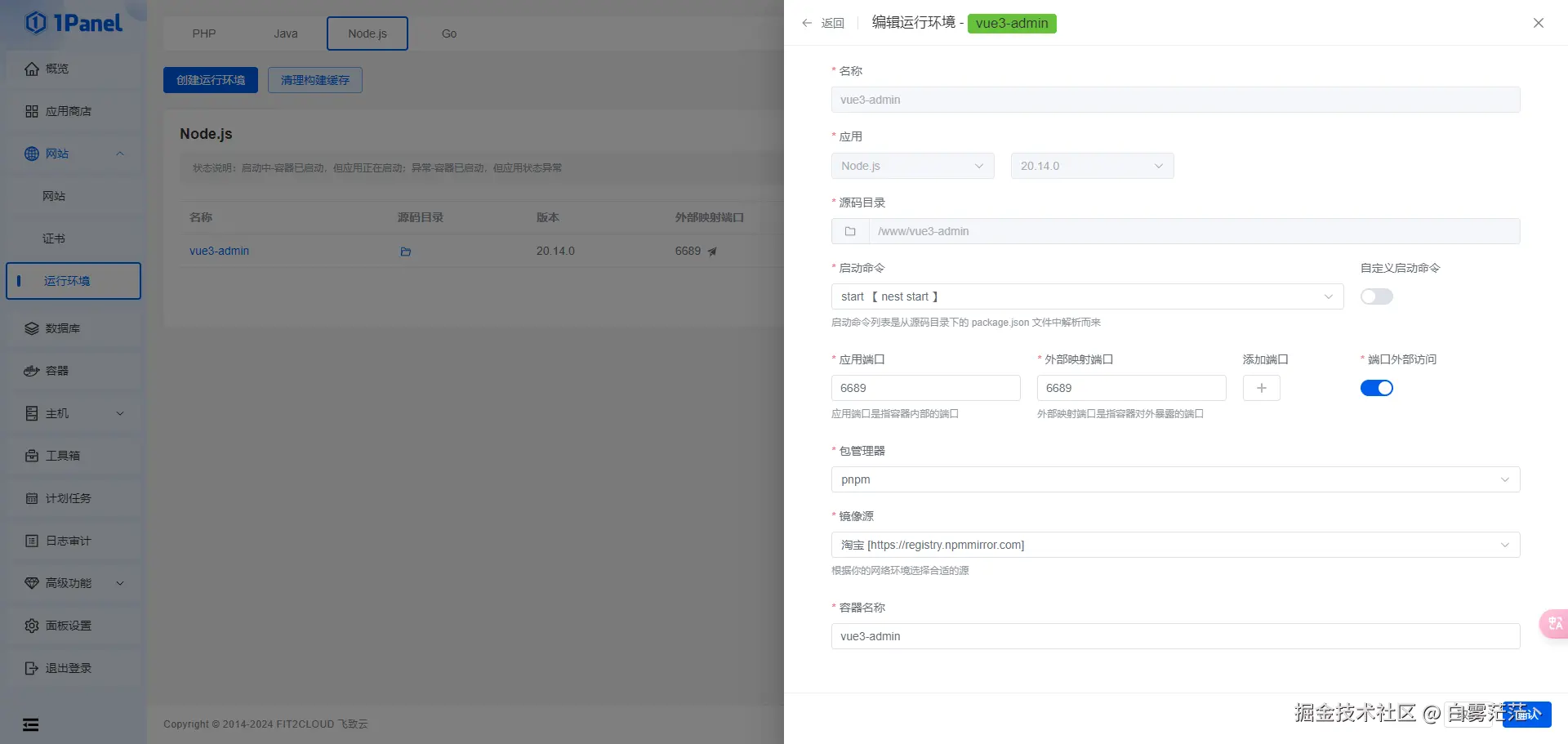Click the folder icon in 源码目录 field
The image size is (1568, 744).
pyautogui.click(x=850, y=231)
